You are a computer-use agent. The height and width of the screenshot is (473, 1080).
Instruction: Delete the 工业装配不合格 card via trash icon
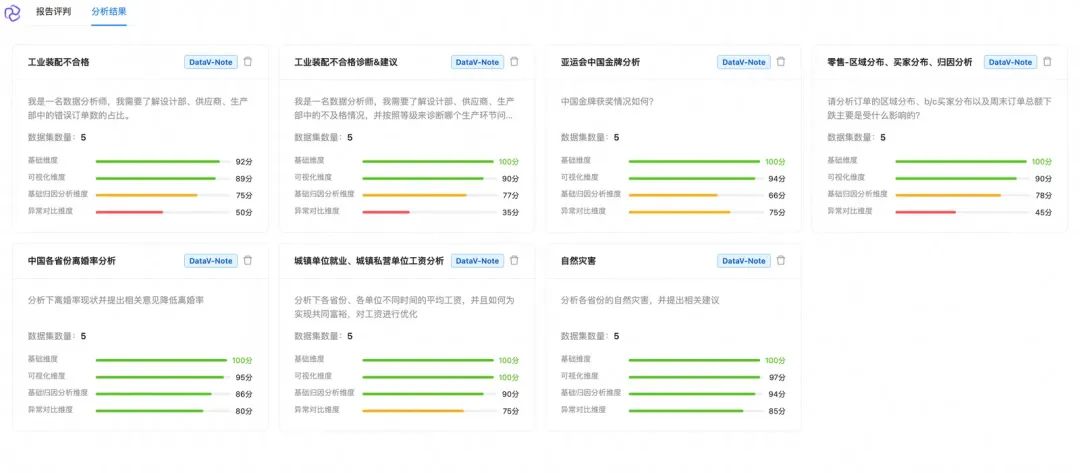[248, 62]
